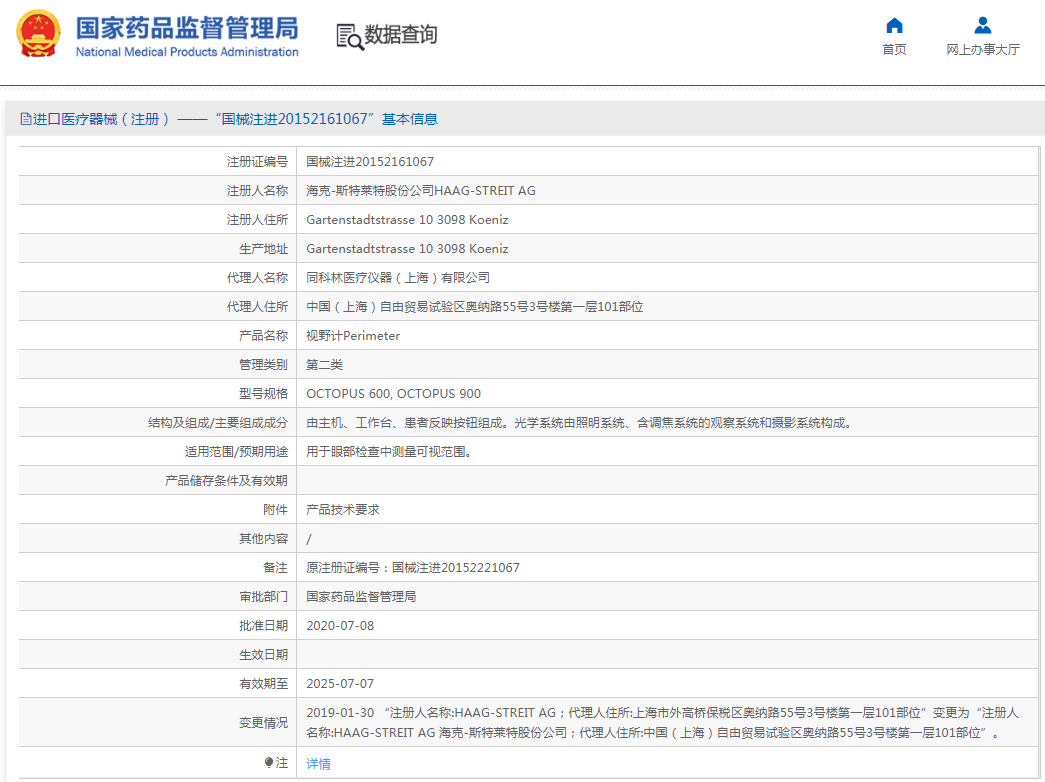
Task: Open 网上办事大厅 via the person icon
Action: point(982,26)
